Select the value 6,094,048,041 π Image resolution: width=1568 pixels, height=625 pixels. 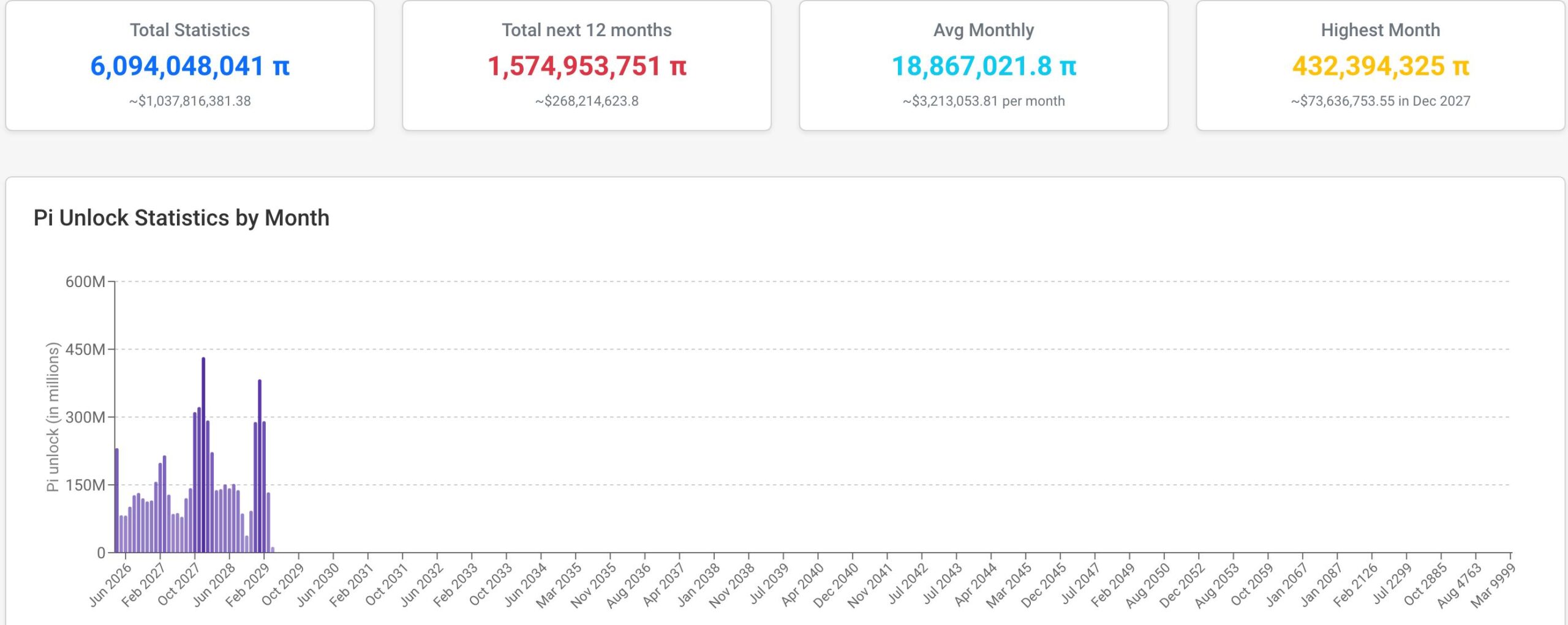point(190,66)
